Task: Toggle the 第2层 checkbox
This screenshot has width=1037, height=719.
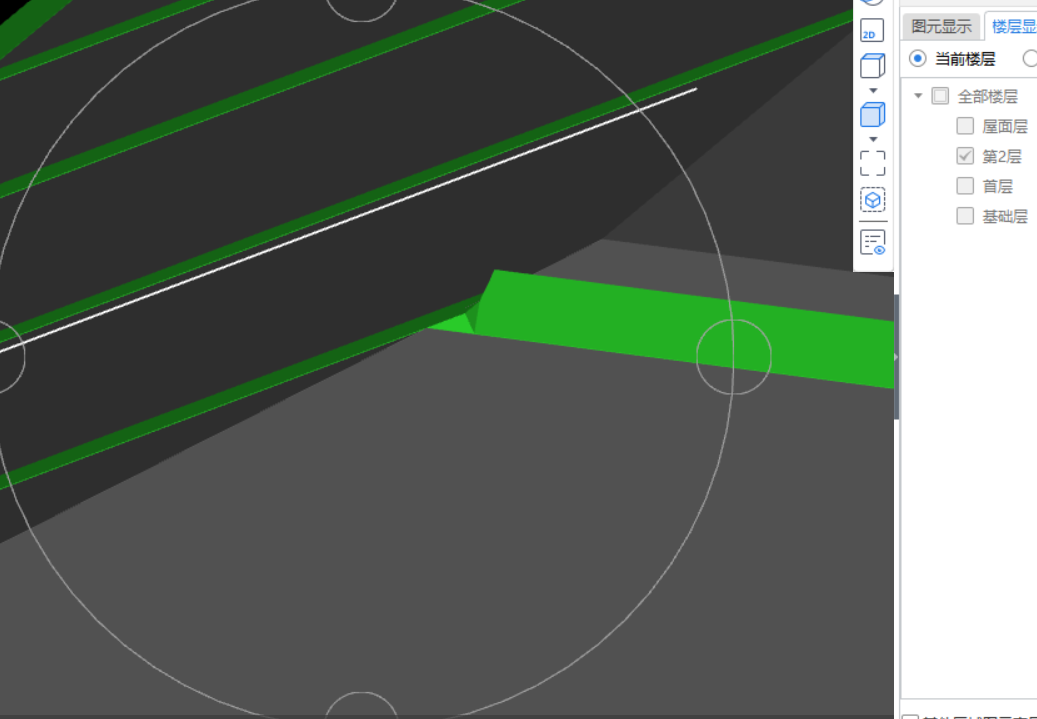Action: tap(965, 156)
